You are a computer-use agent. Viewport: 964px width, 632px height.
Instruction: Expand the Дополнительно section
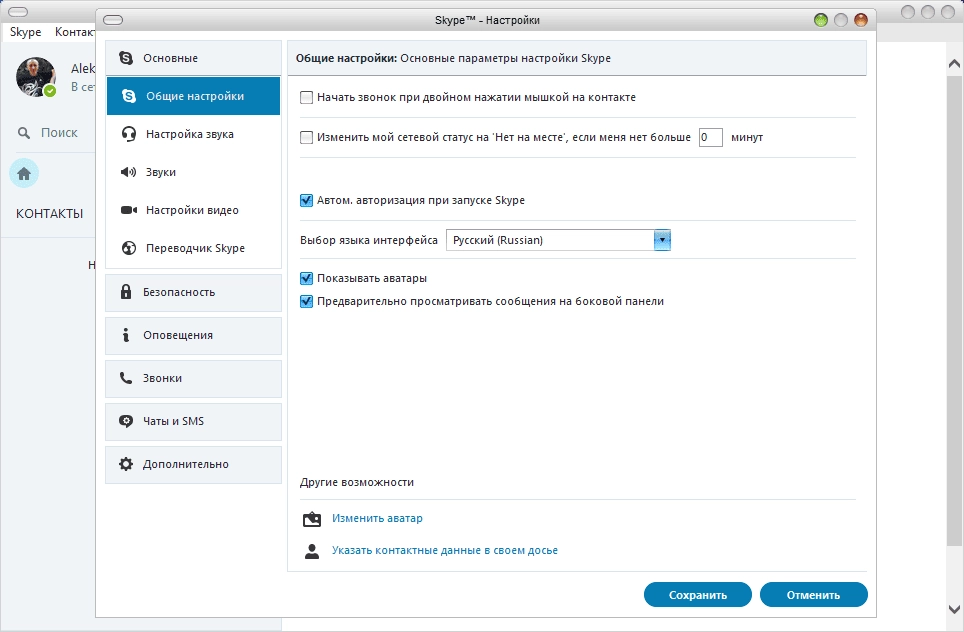click(193, 464)
